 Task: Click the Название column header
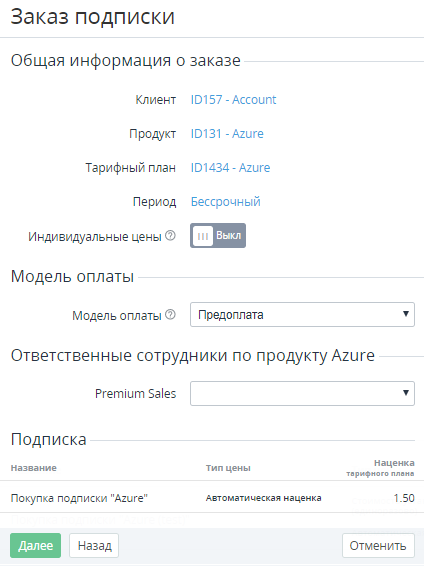point(34,468)
